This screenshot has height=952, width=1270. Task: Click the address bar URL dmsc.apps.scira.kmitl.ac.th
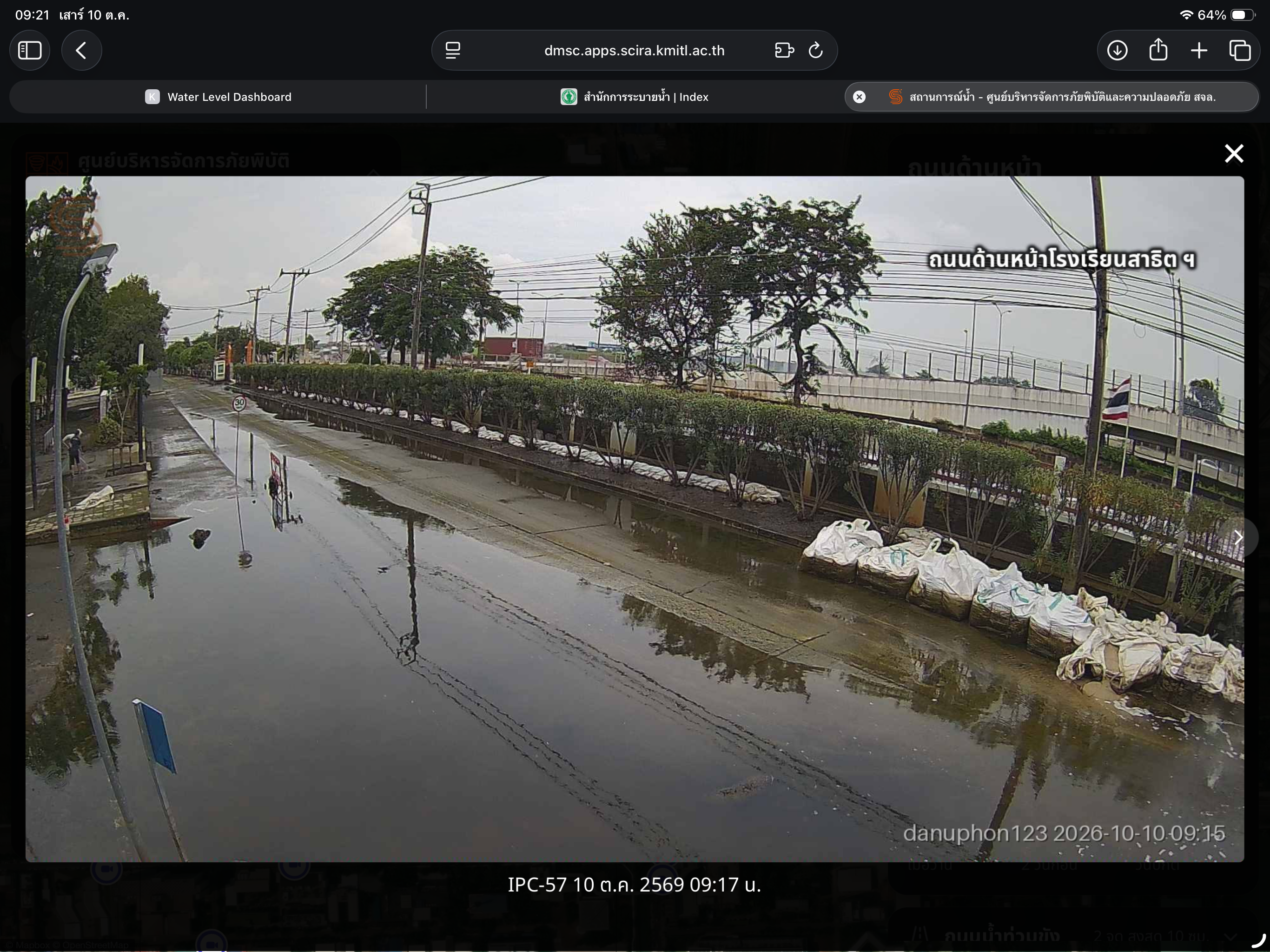(x=635, y=51)
